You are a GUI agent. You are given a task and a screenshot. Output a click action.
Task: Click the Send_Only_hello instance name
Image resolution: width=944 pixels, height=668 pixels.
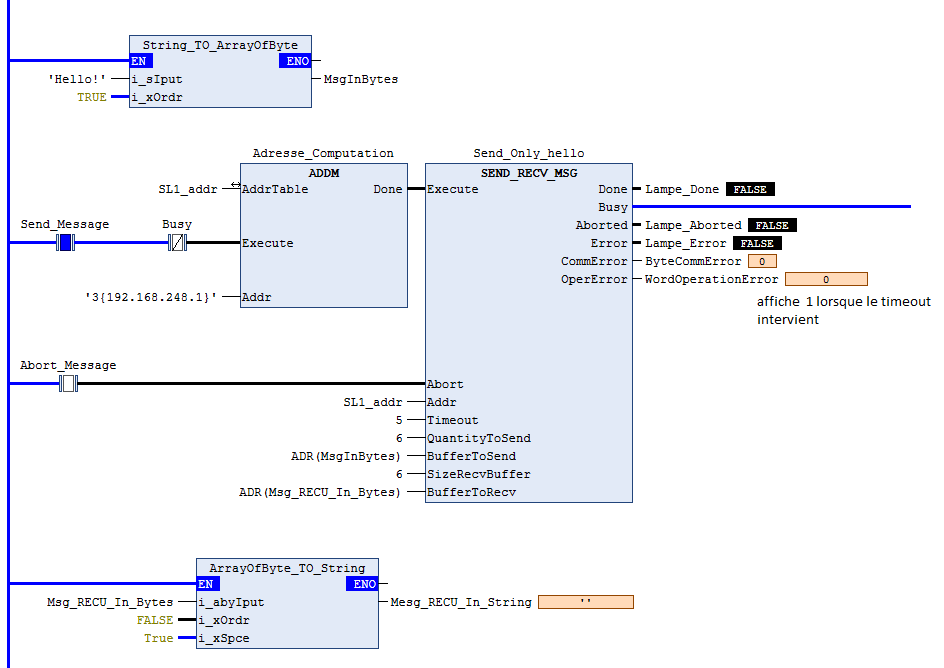point(528,153)
